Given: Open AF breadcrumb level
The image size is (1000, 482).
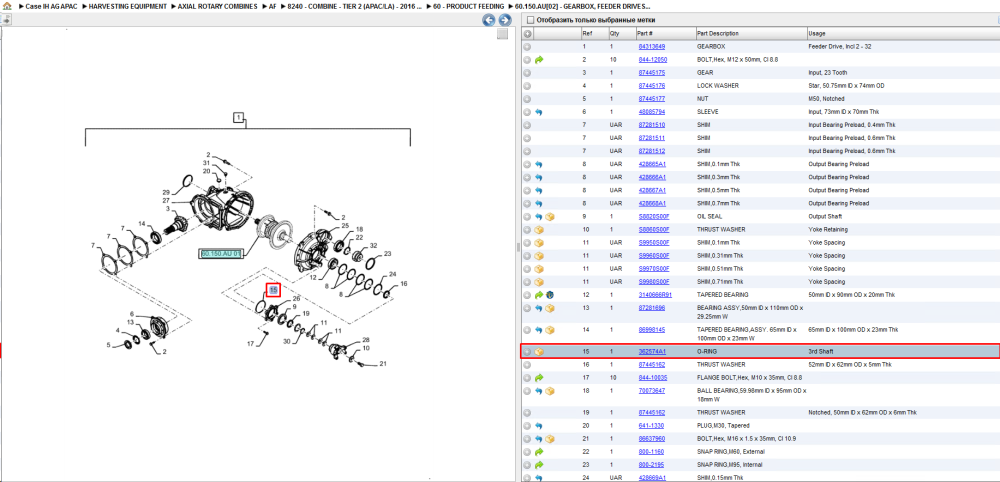Looking at the screenshot, I should (272, 6).
